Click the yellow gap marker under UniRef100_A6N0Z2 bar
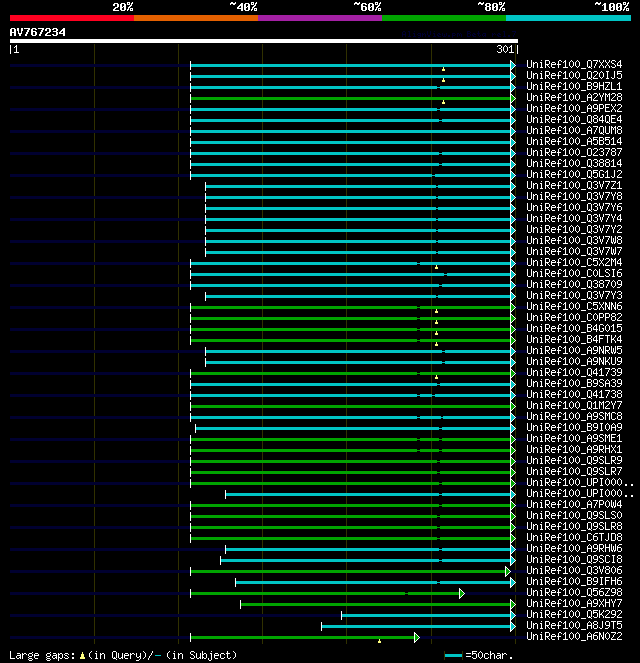640x663 pixels. pos(379,641)
